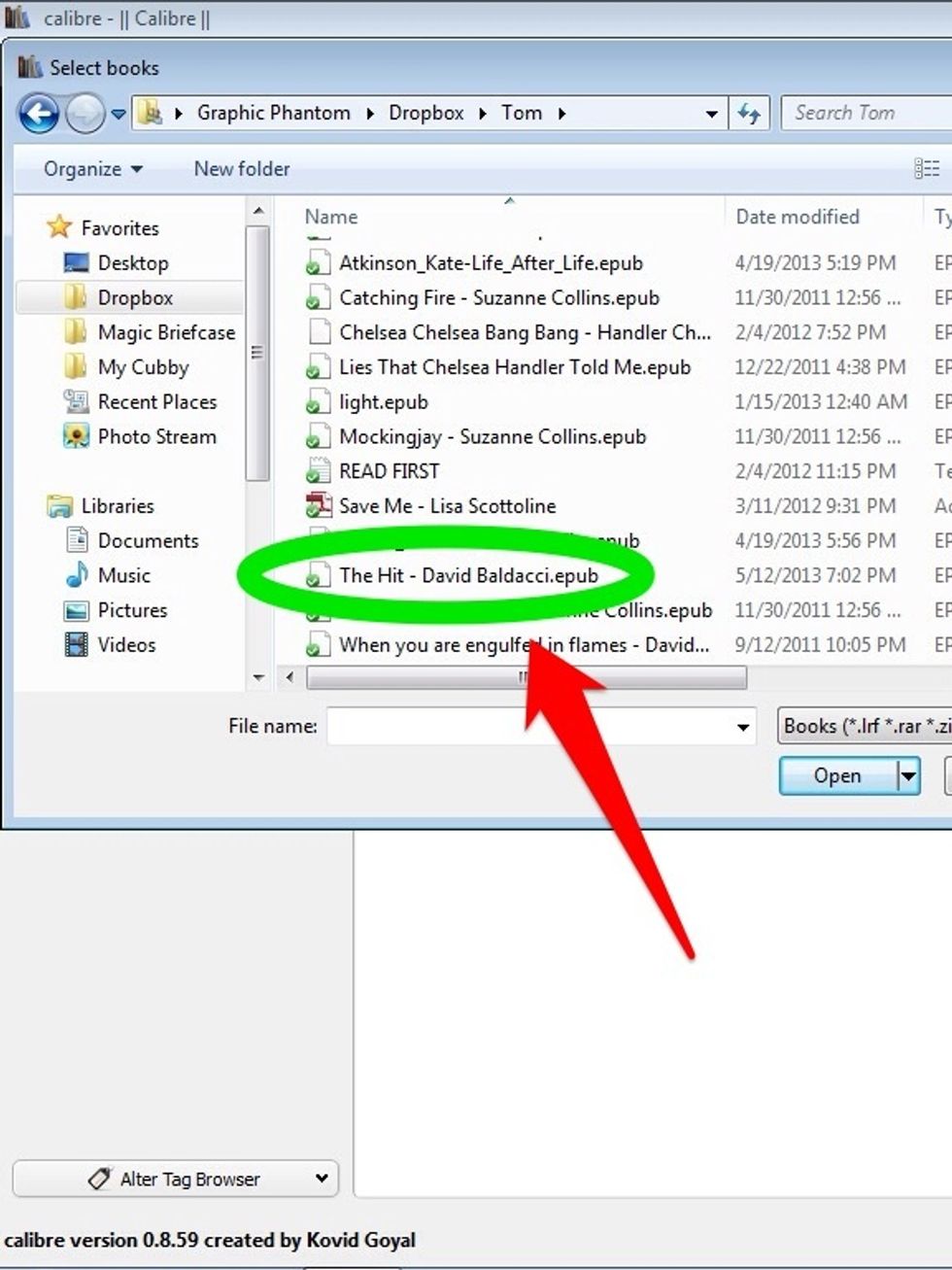Click the Photo Stream icon
The image size is (952, 1270).
tap(78, 436)
